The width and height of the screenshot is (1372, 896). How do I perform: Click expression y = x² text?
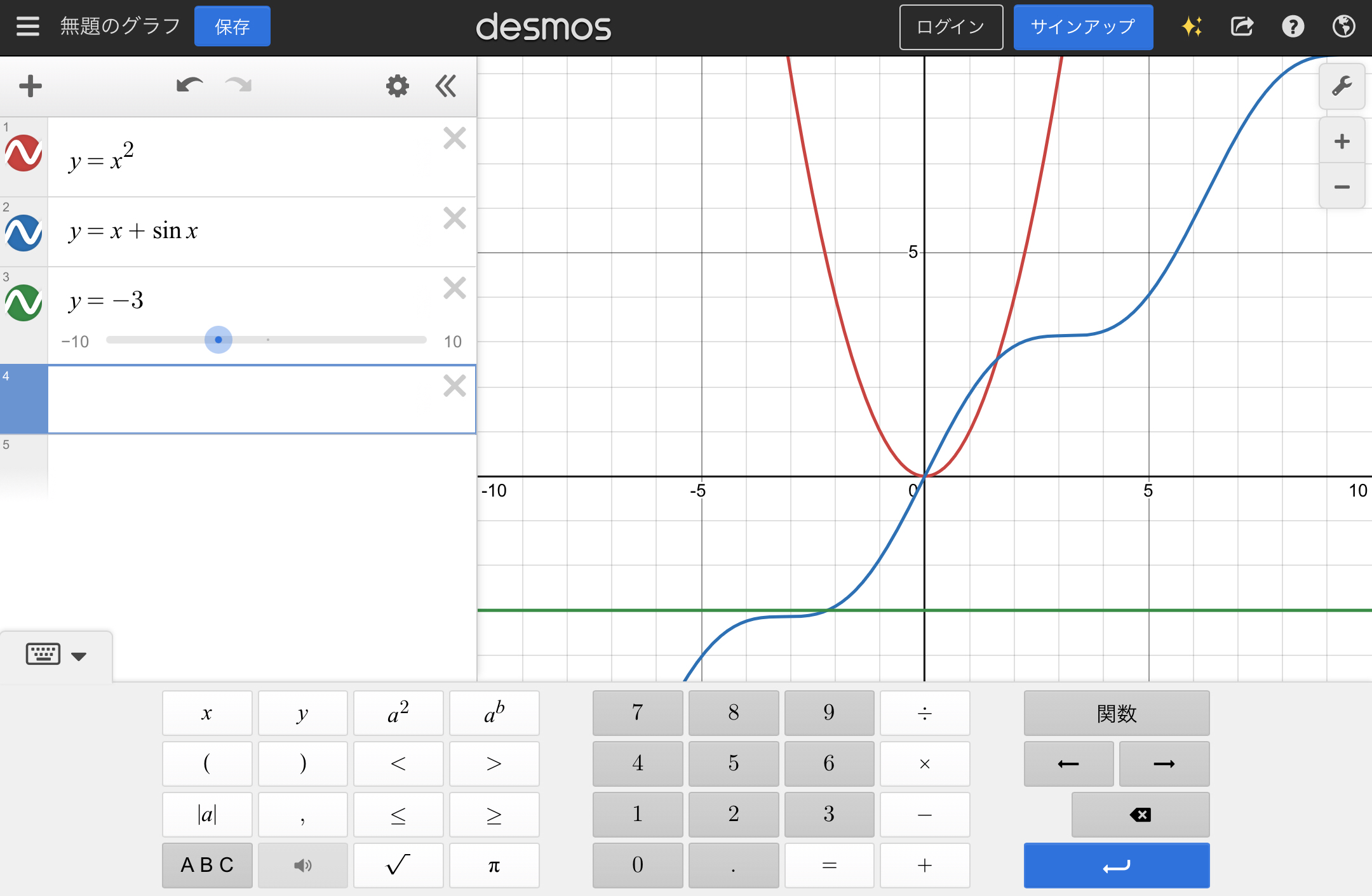pyautogui.click(x=102, y=157)
